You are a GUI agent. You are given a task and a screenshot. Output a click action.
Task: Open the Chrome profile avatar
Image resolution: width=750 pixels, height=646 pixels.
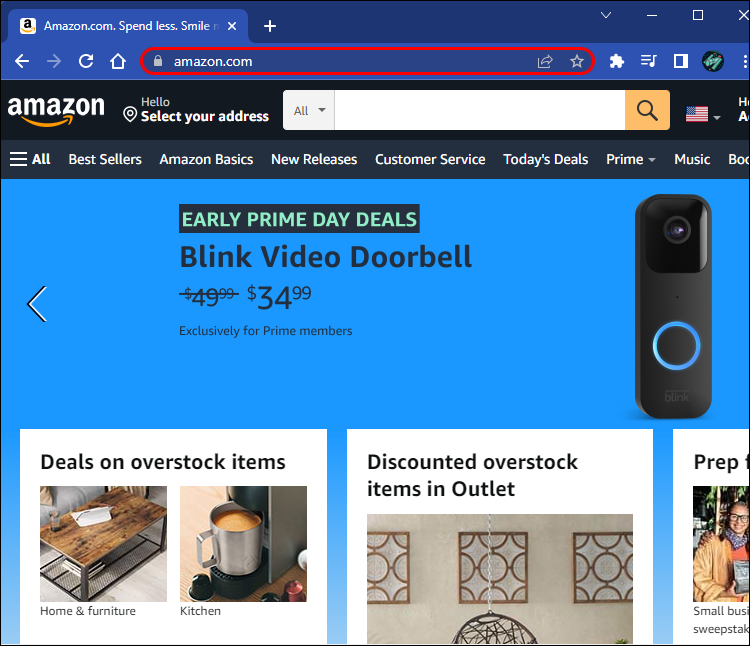pyautogui.click(x=713, y=61)
